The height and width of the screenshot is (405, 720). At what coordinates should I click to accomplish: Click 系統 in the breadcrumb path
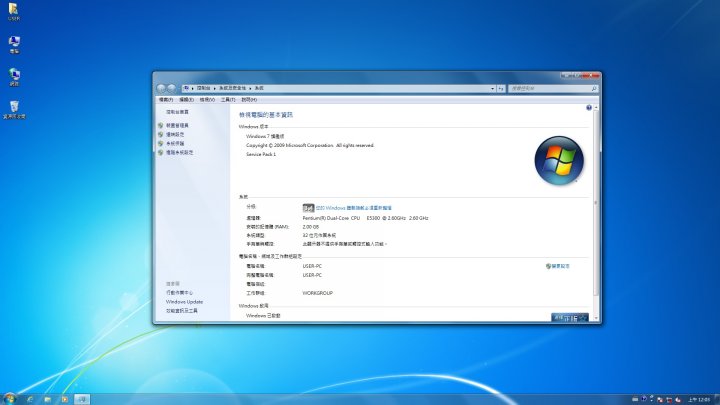pos(259,88)
